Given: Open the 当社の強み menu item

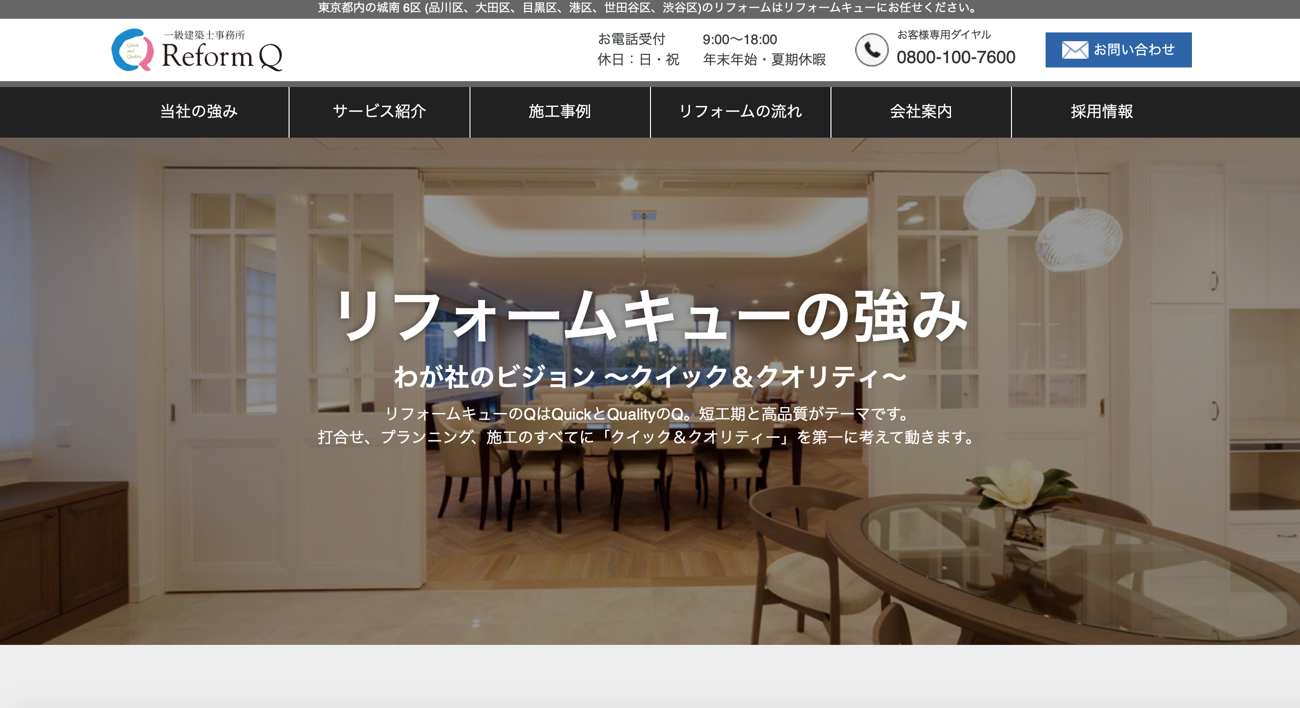Looking at the screenshot, I should coord(199,112).
